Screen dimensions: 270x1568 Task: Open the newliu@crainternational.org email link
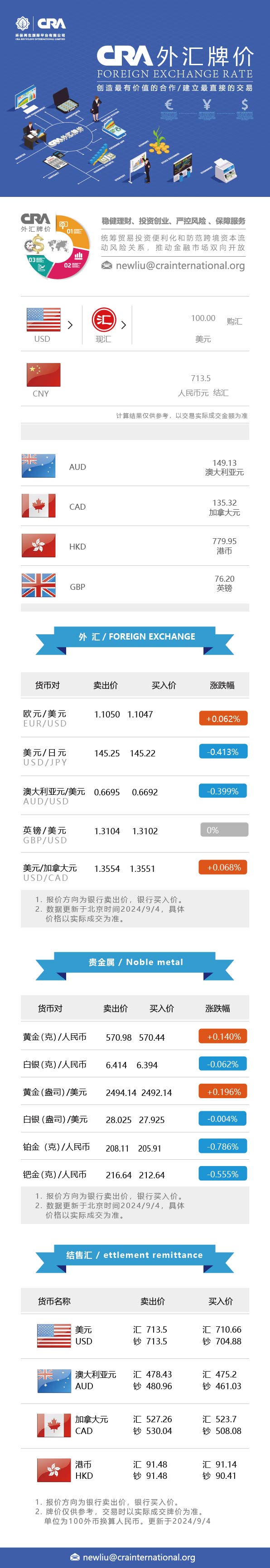[180, 265]
